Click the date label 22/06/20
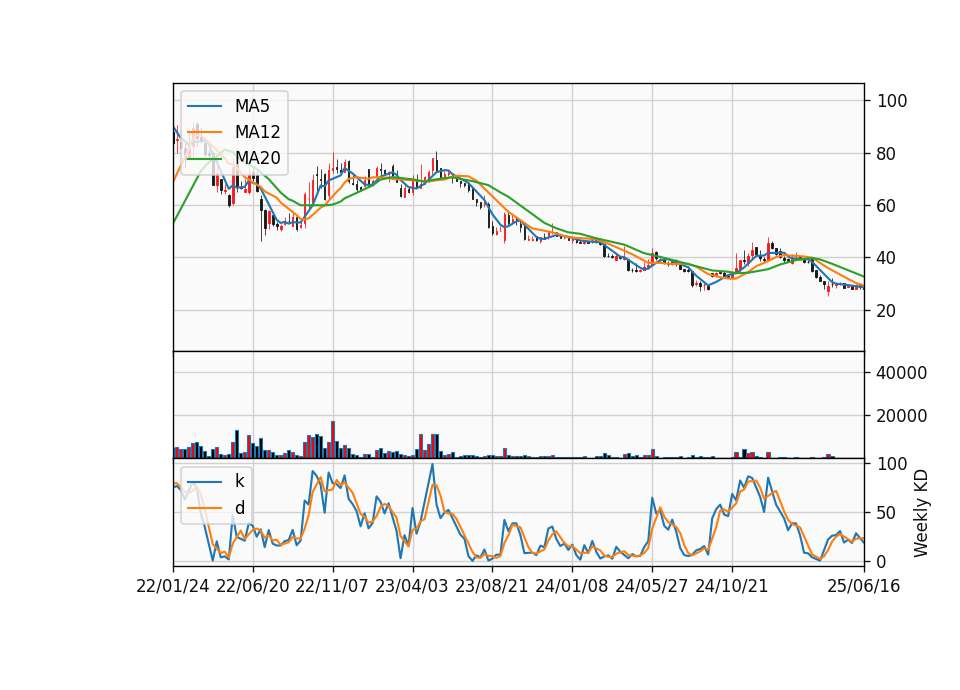Image resolution: width=960 pixels, height=690 pixels. coord(253,586)
